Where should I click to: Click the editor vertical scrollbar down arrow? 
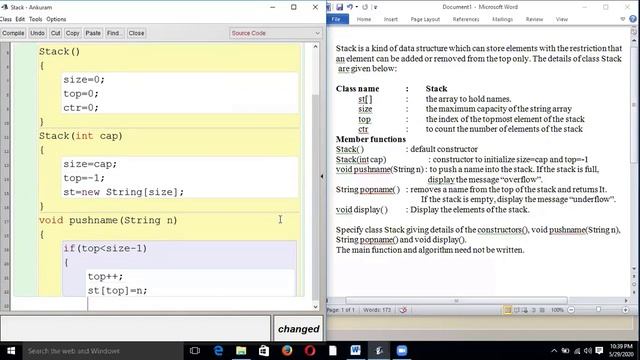pyautogui.click(x=315, y=307)
